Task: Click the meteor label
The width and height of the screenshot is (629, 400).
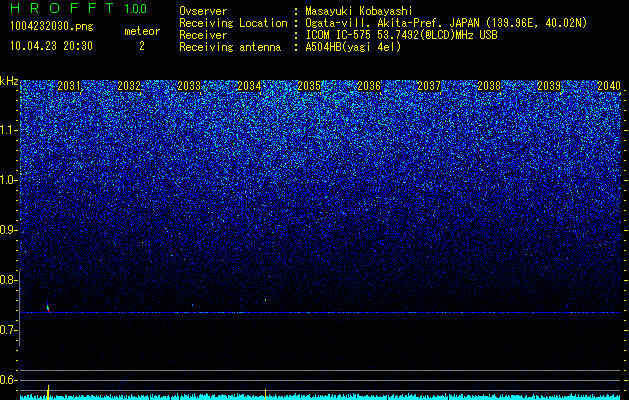Action: 142,31
